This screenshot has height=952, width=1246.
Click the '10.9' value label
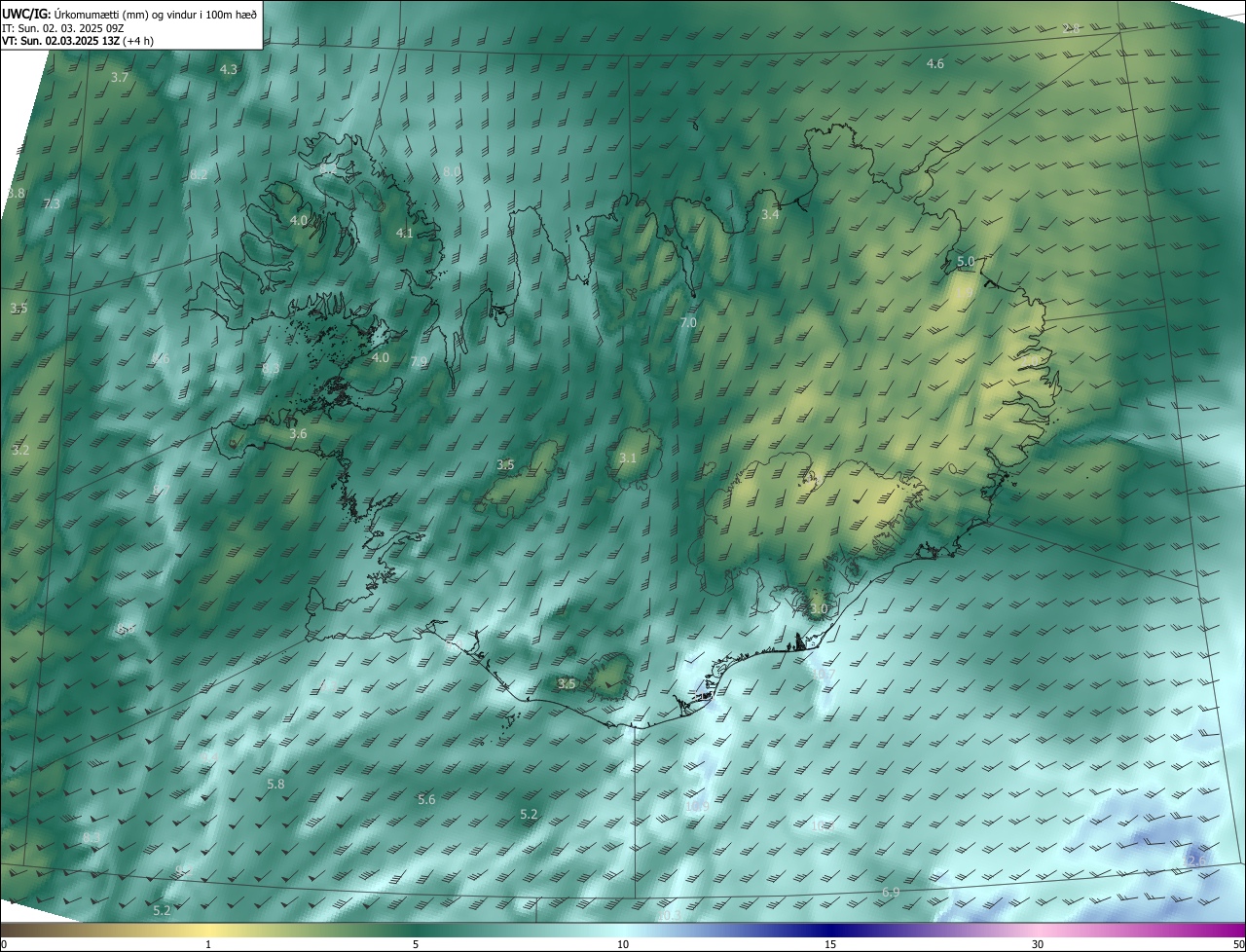pyautogui.click(x=697, y=807)
